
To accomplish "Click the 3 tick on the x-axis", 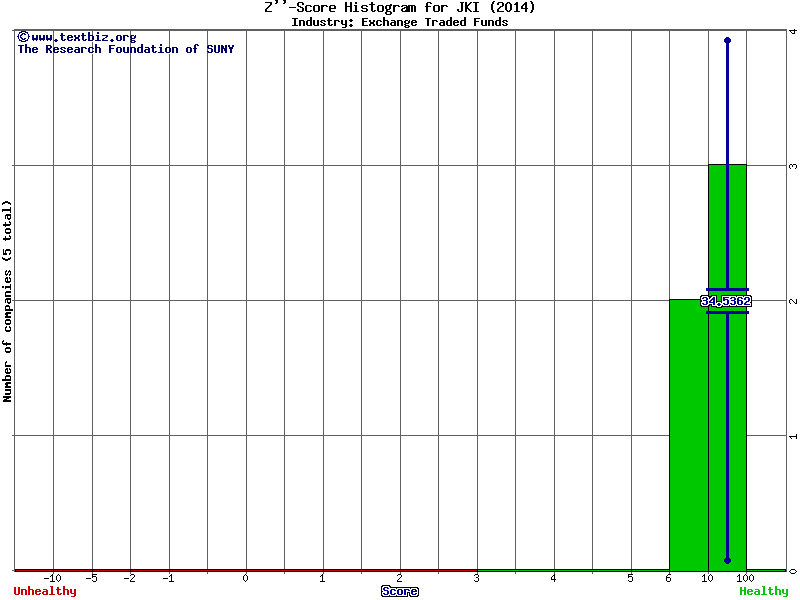I will click(x=476, y=578).
